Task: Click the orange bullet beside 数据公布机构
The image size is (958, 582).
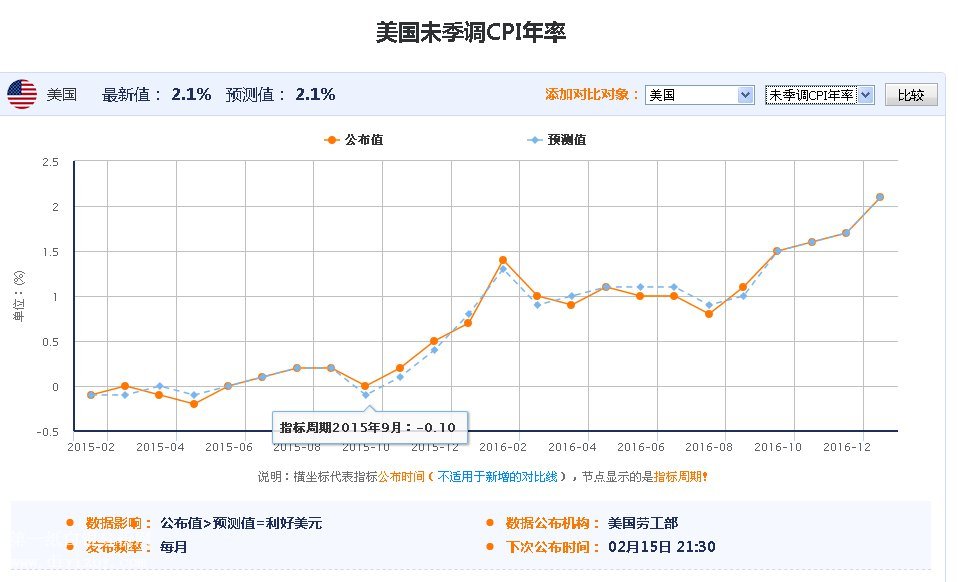Action: click(489, 523)
